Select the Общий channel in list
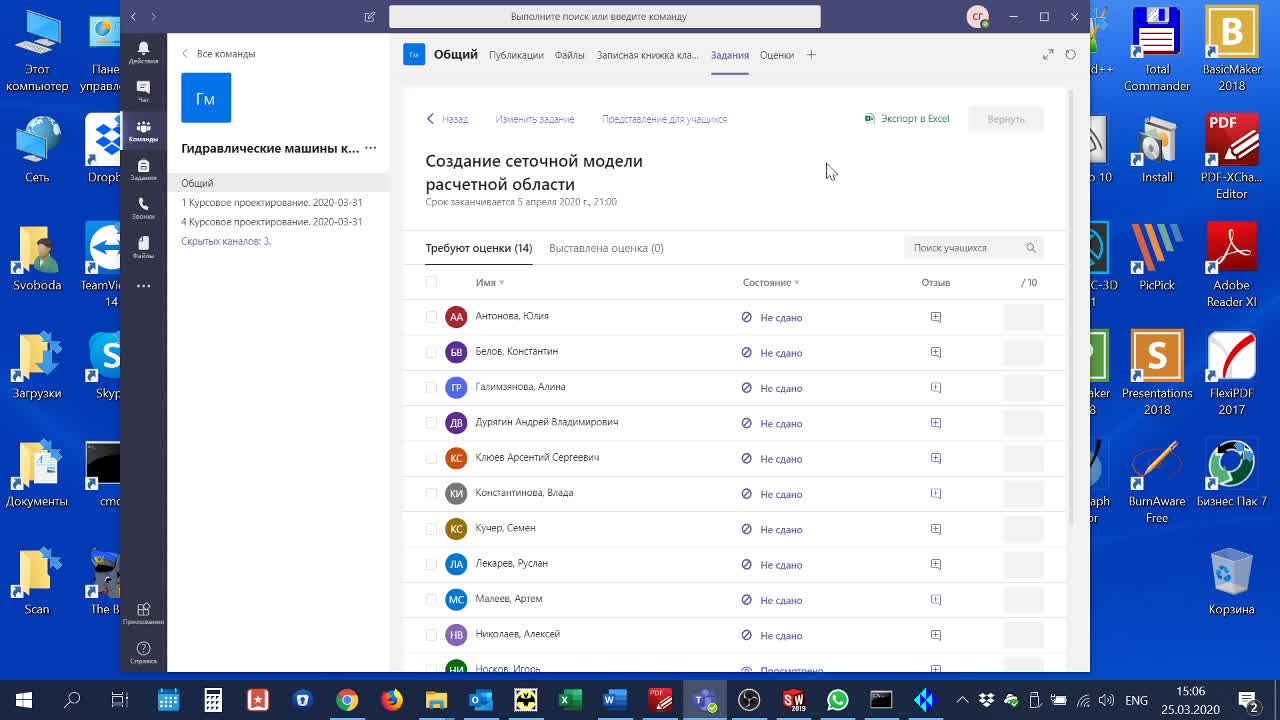Image resolution: width=1280 pixels, height=720 pixels. point(278,183)
